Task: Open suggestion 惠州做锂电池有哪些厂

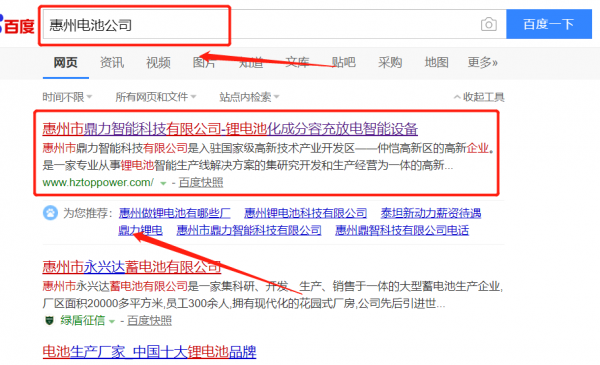Action: click(174, 213)
